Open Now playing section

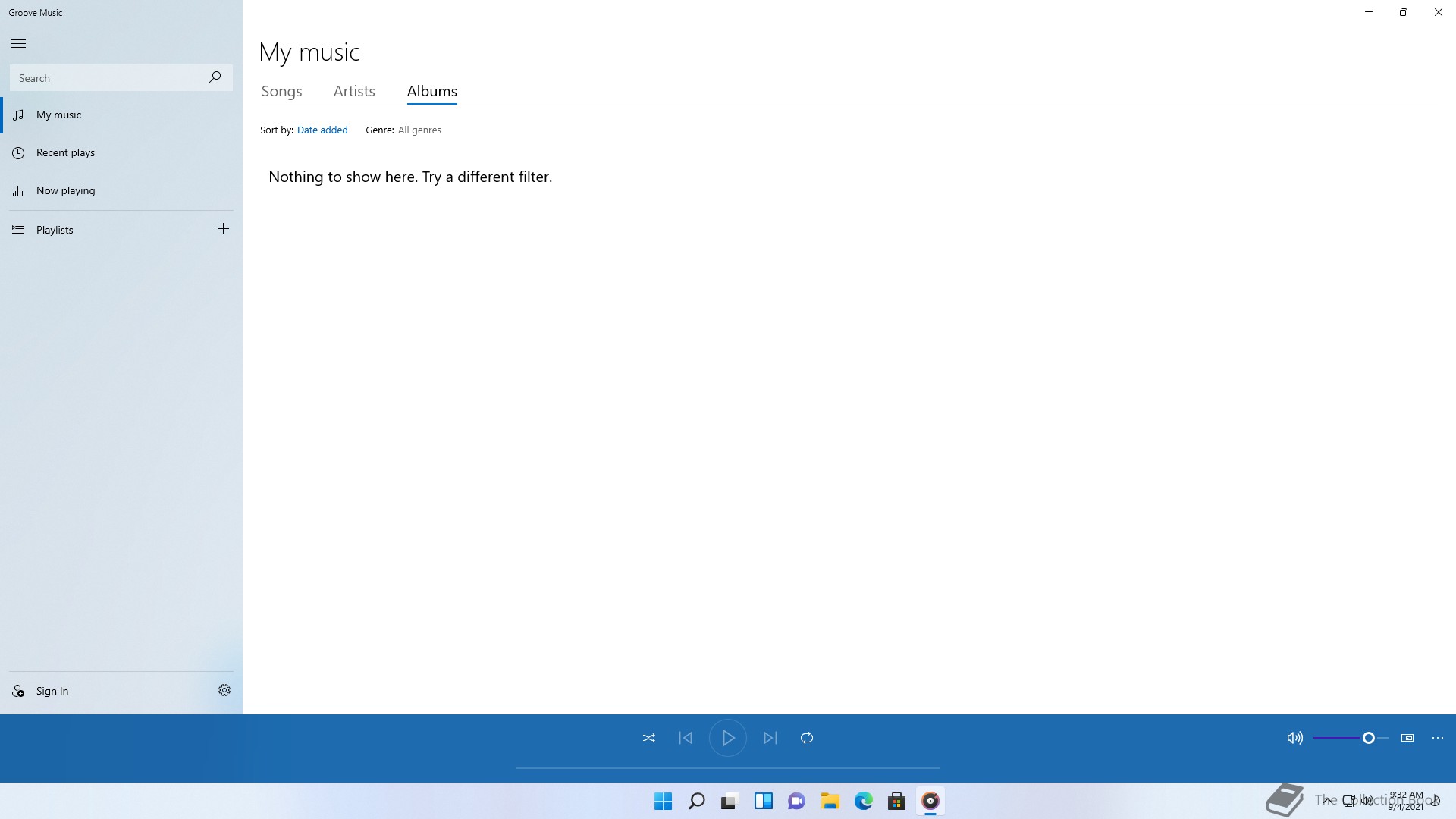tap(121, 190)
